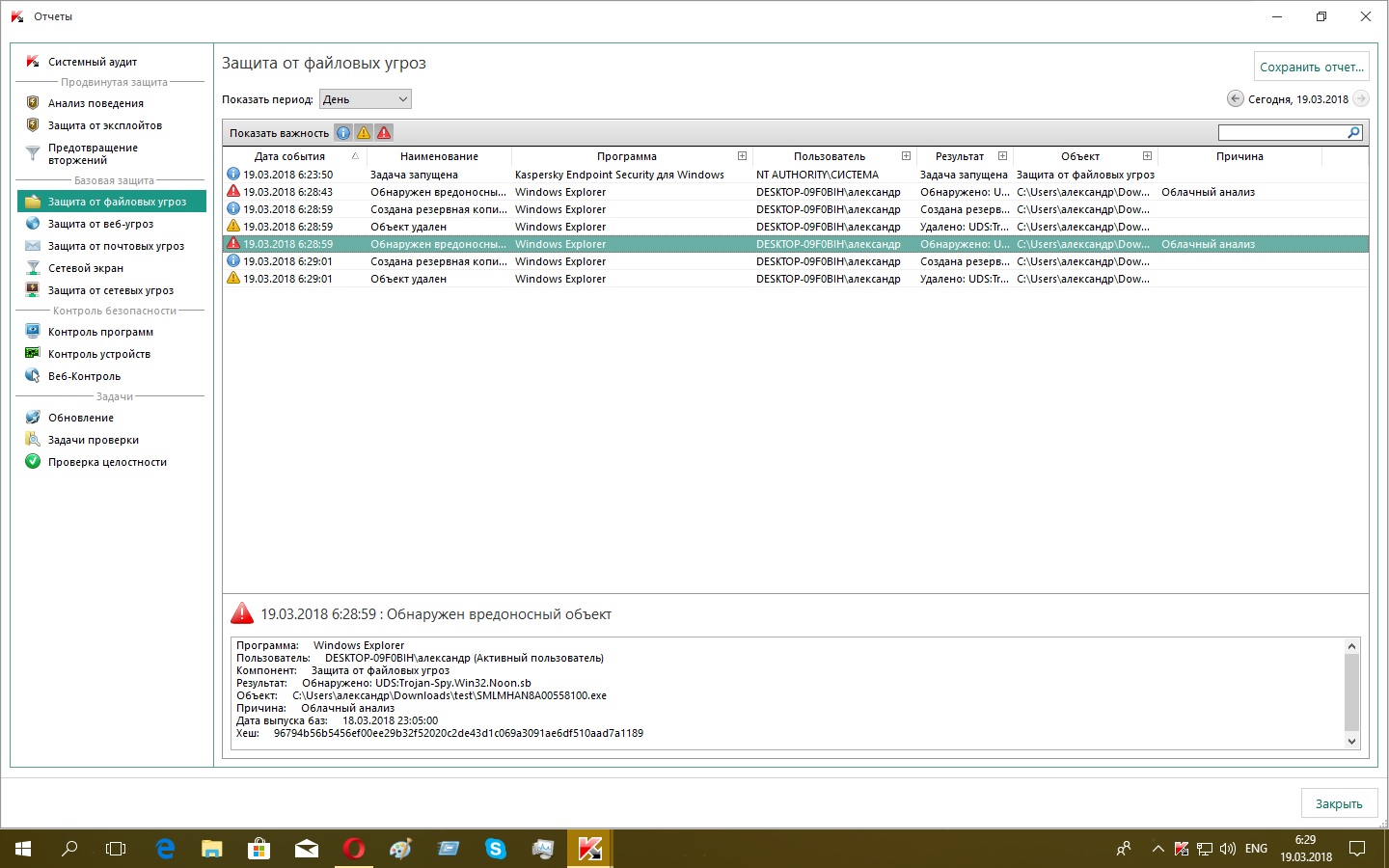Click the details pane scrollbar thumb
1389x868 pixels.
1351,692
